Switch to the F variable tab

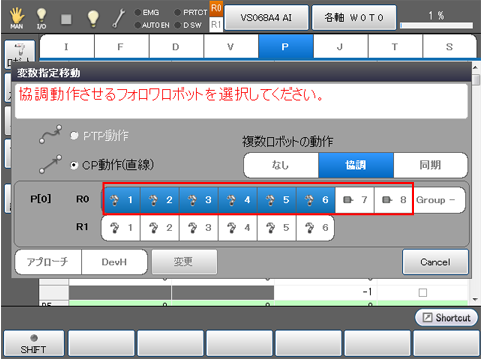pos(122,47)
